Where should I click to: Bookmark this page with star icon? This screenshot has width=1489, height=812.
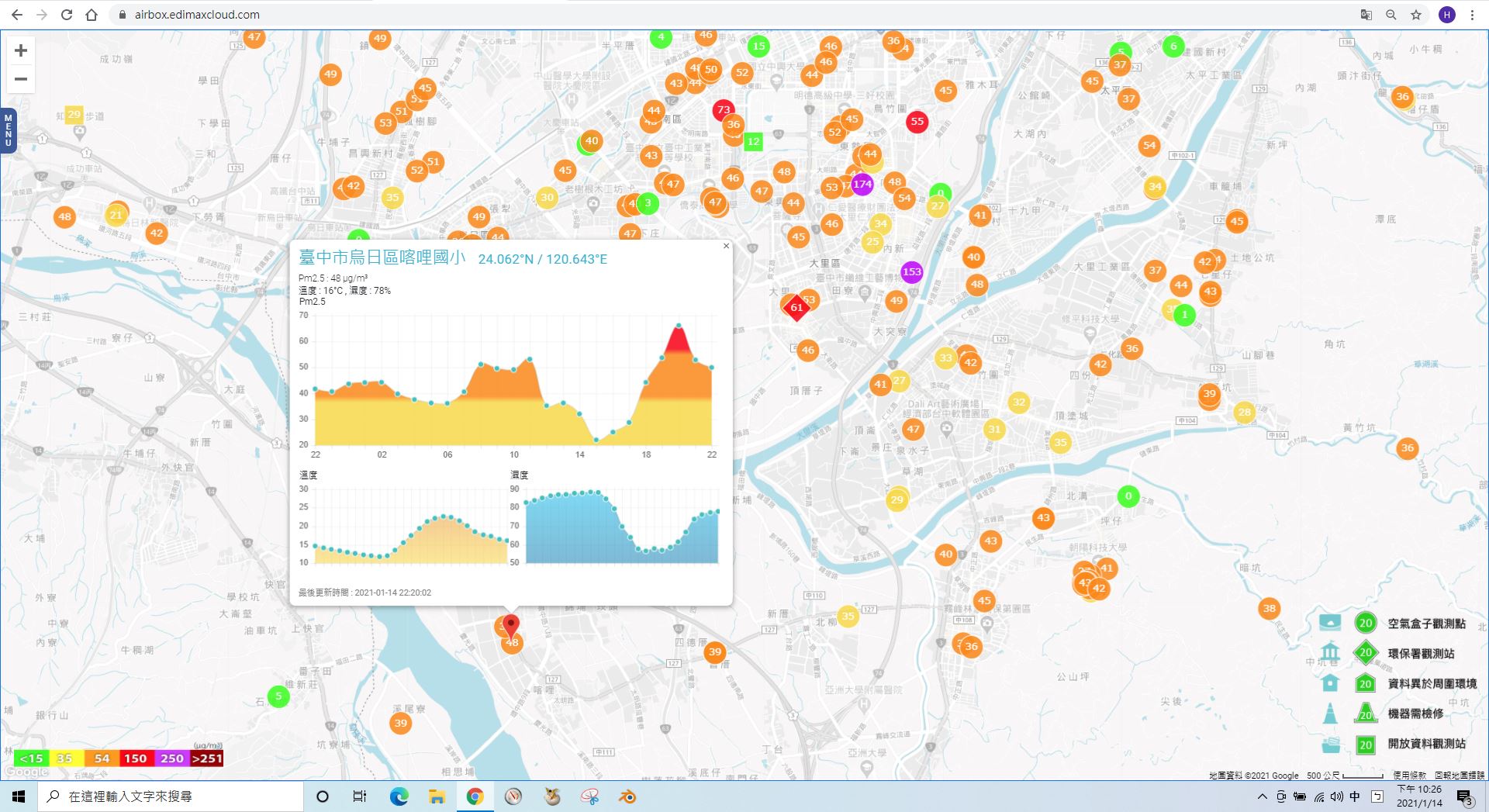[1416, 15]
